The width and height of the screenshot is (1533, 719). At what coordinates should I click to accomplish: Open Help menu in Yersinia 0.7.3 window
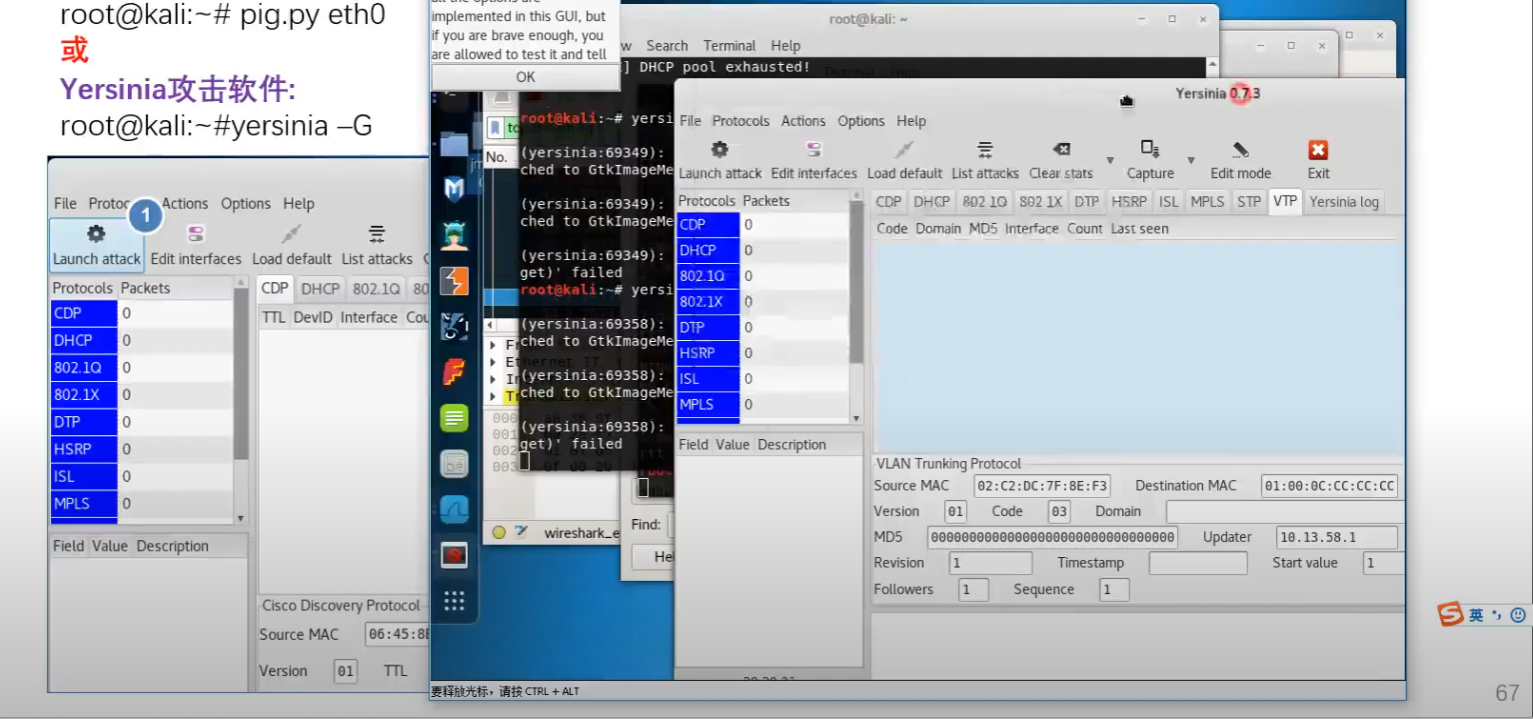pos(911,121)
